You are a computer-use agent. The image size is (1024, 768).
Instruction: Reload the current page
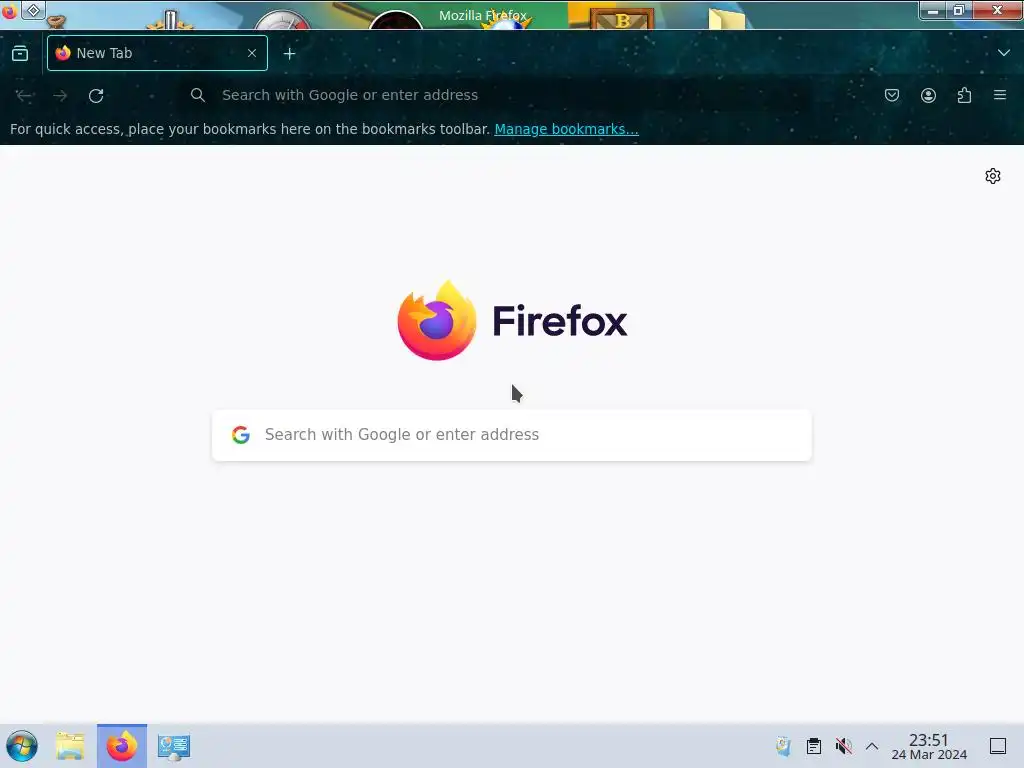pos(96,95)
